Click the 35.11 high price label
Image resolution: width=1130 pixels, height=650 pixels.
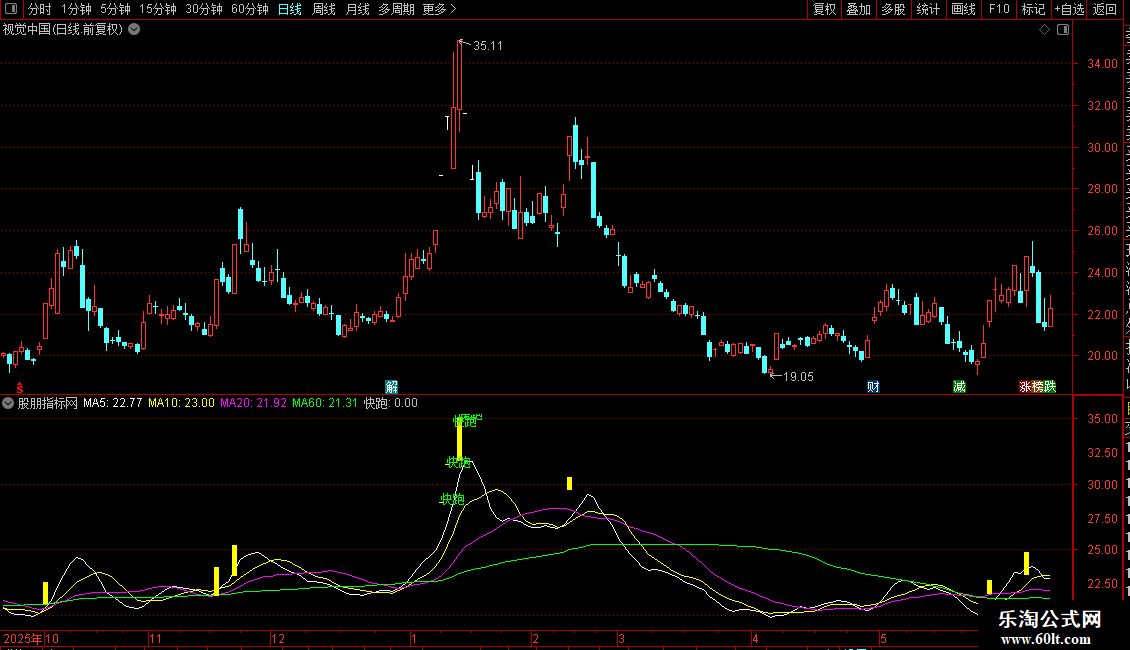pos(488,46)
